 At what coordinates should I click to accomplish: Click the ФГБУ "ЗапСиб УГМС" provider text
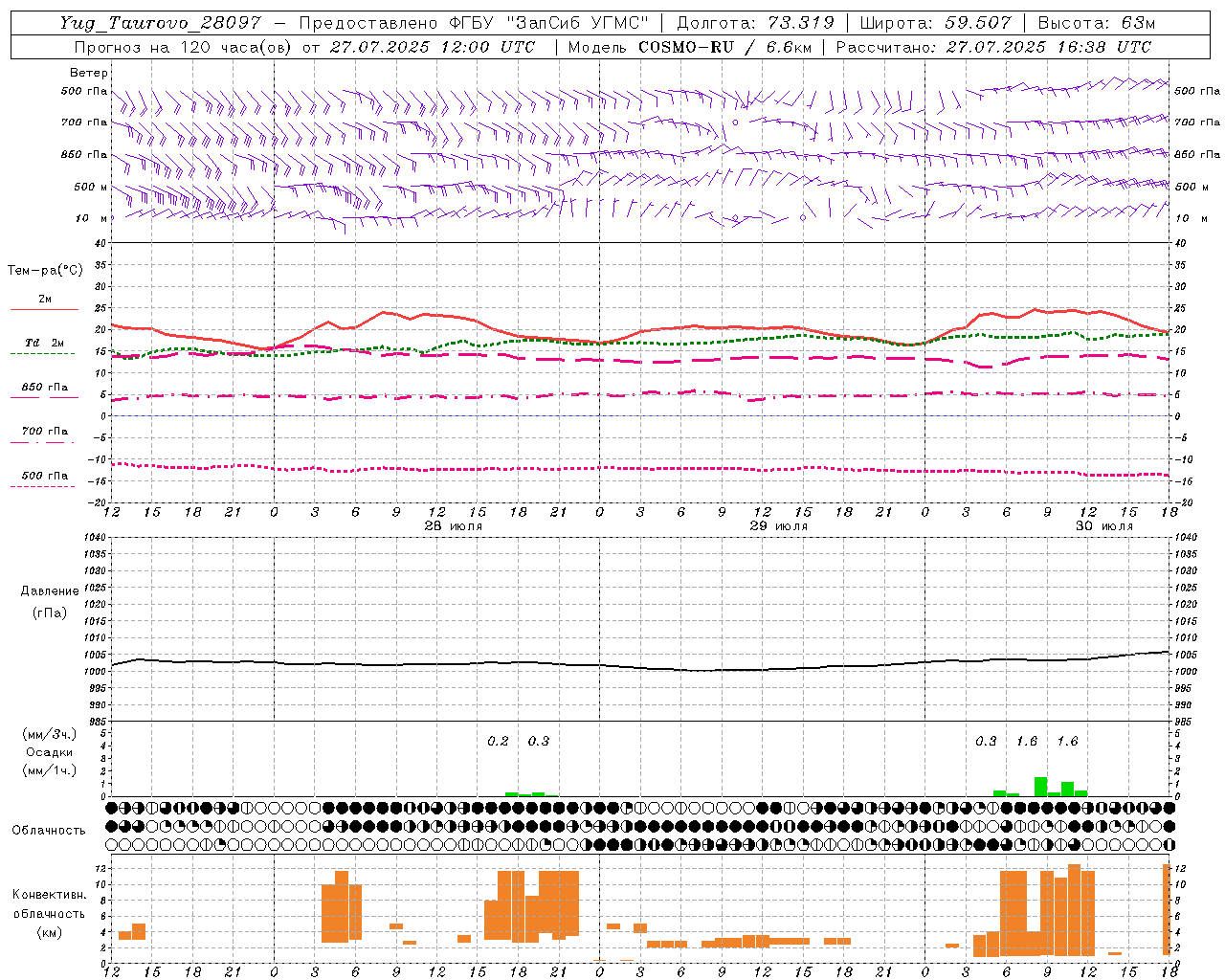[x=549, y=23]
